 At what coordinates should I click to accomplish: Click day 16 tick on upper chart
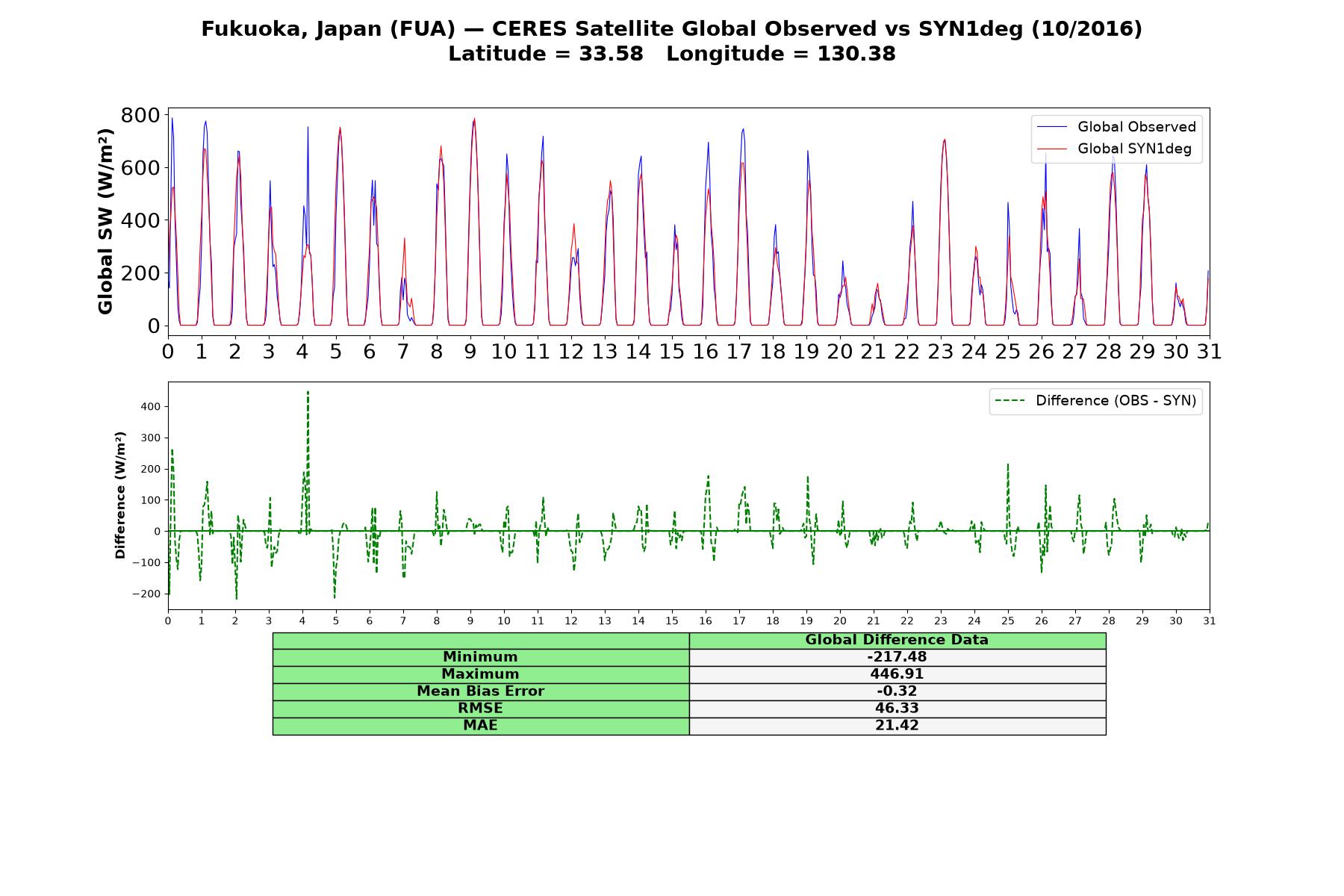tap(706, 352)
